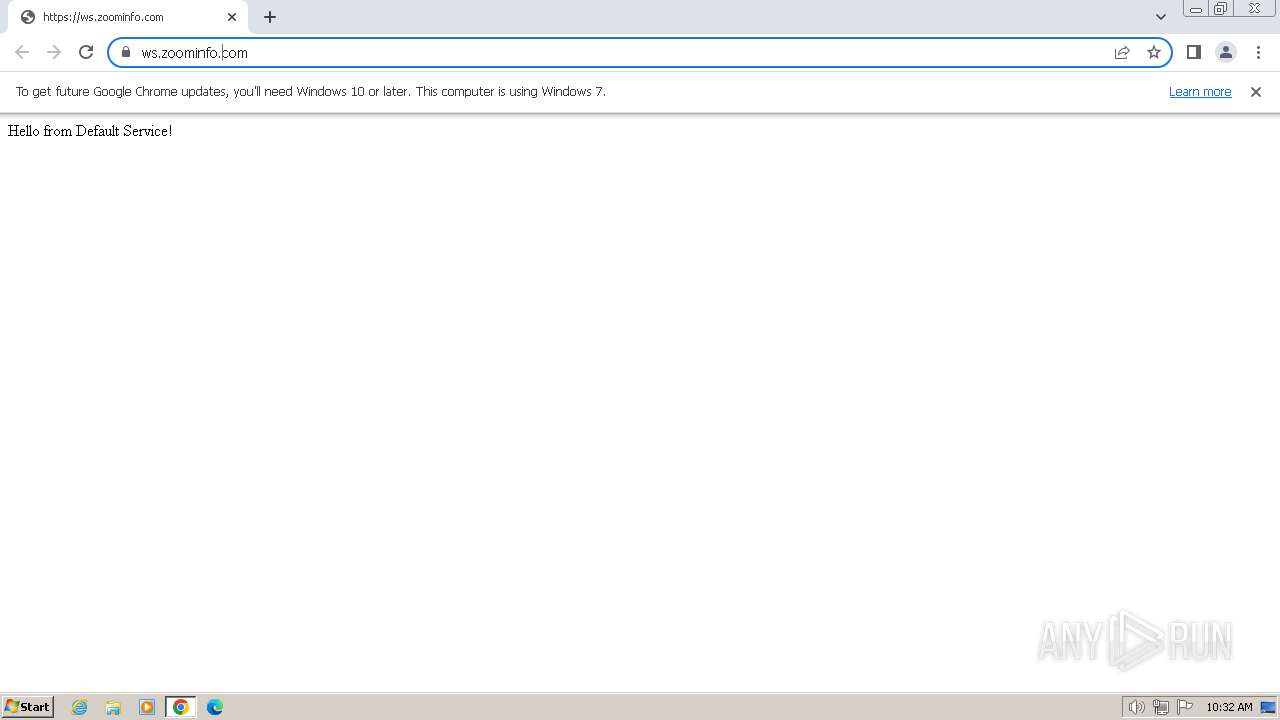The width and height of the screenshot is (1280, 720).
Task: Show desktop via tray corner icon
Action: [1268, 707]
